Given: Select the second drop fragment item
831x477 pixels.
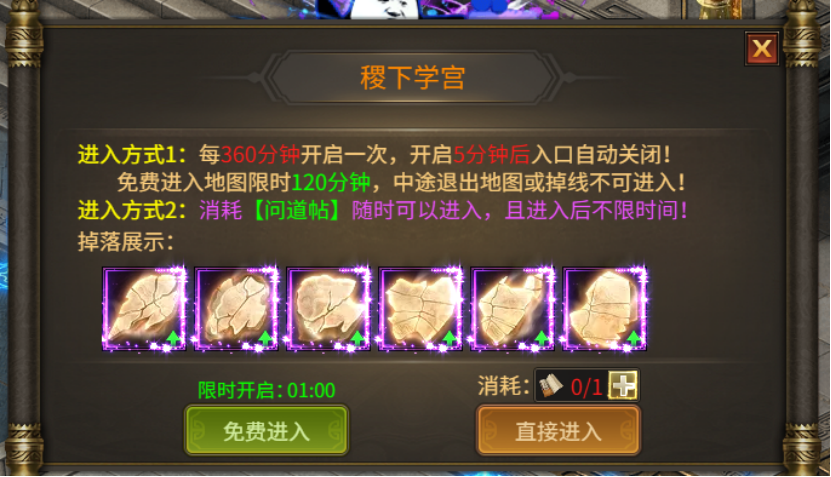Looking at the screenshot, I should pyautogui.click(x=236, y=309).
